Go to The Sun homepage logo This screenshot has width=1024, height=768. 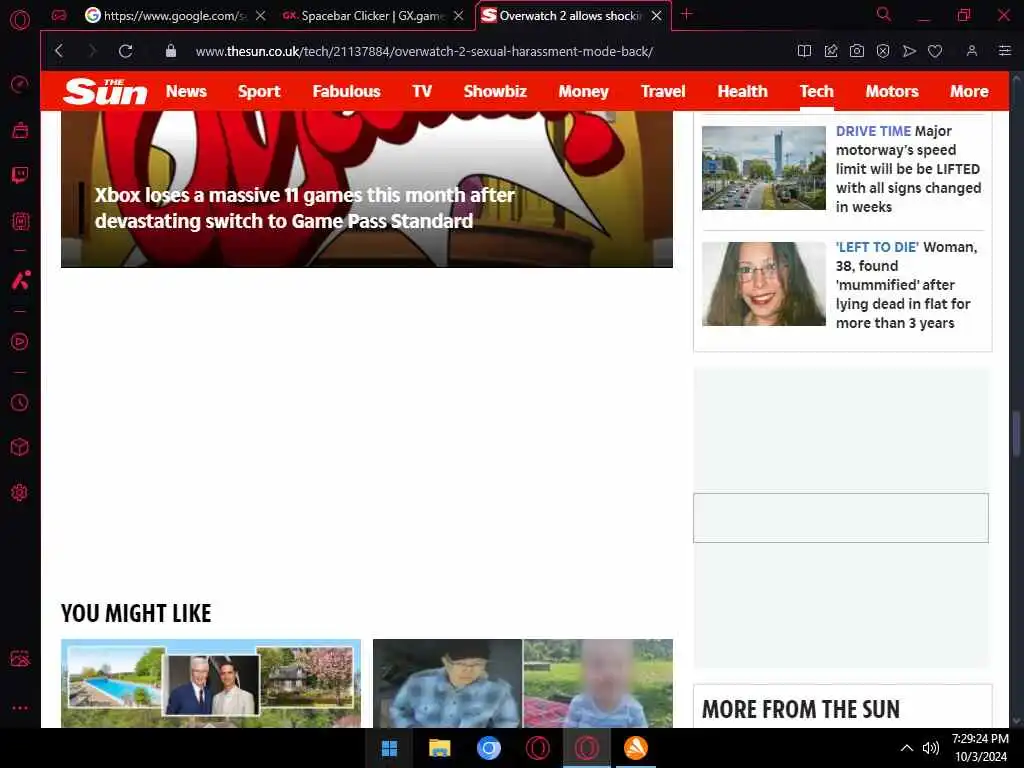coord(105,91)
